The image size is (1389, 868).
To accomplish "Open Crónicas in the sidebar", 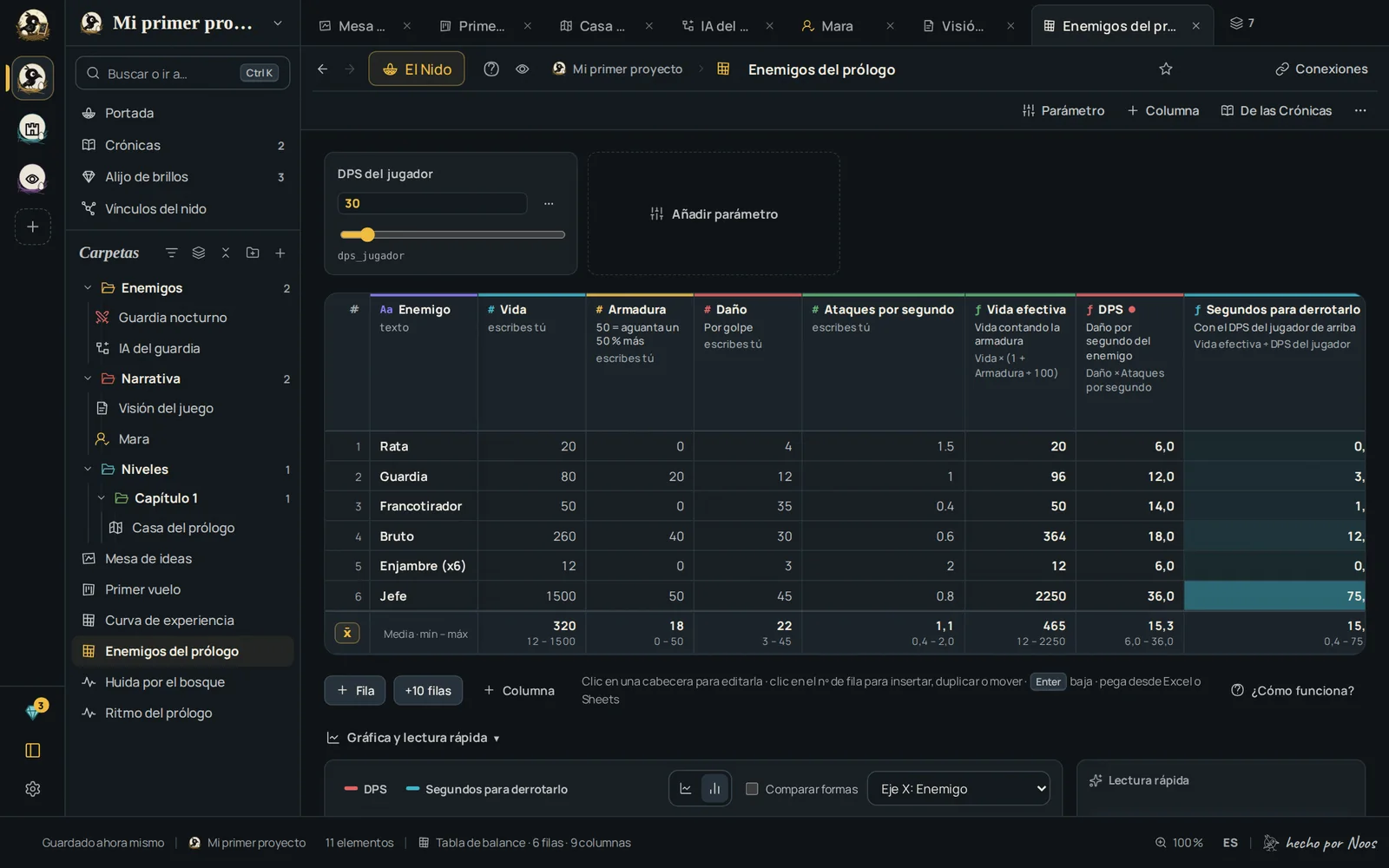I will [182, 145].
